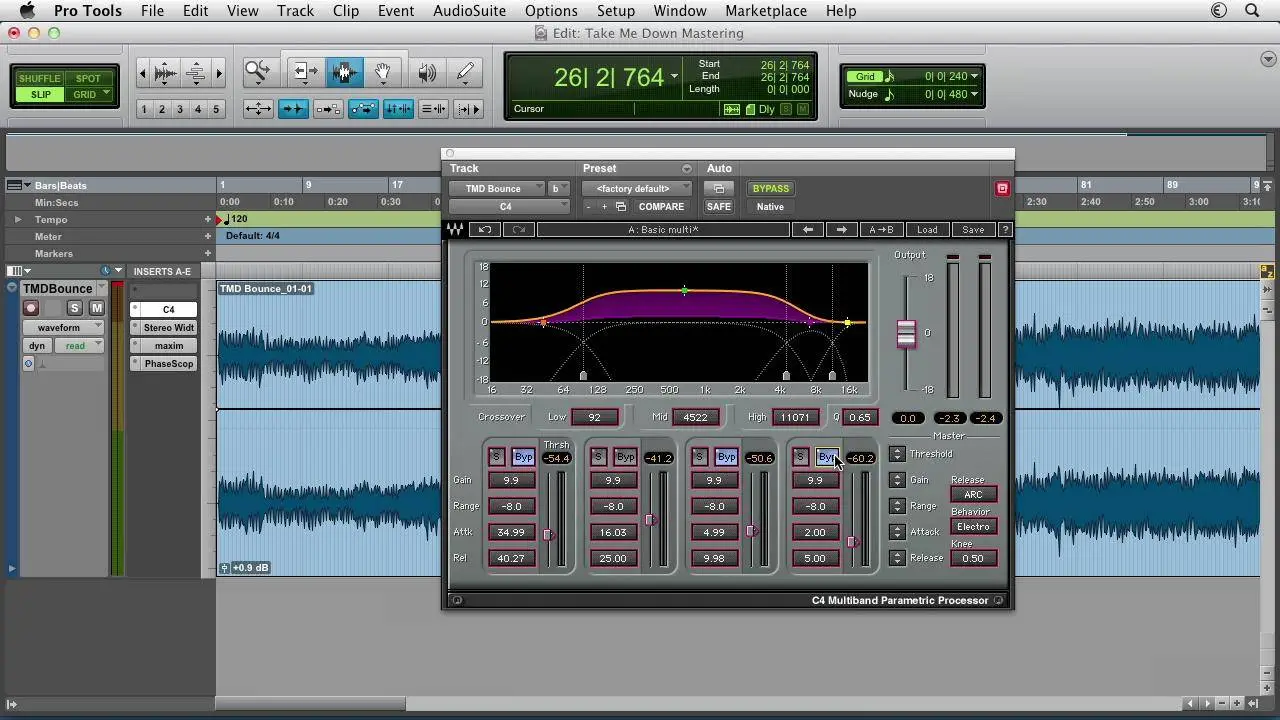Go to next C4 preset arrow

[x=842, y=230]
